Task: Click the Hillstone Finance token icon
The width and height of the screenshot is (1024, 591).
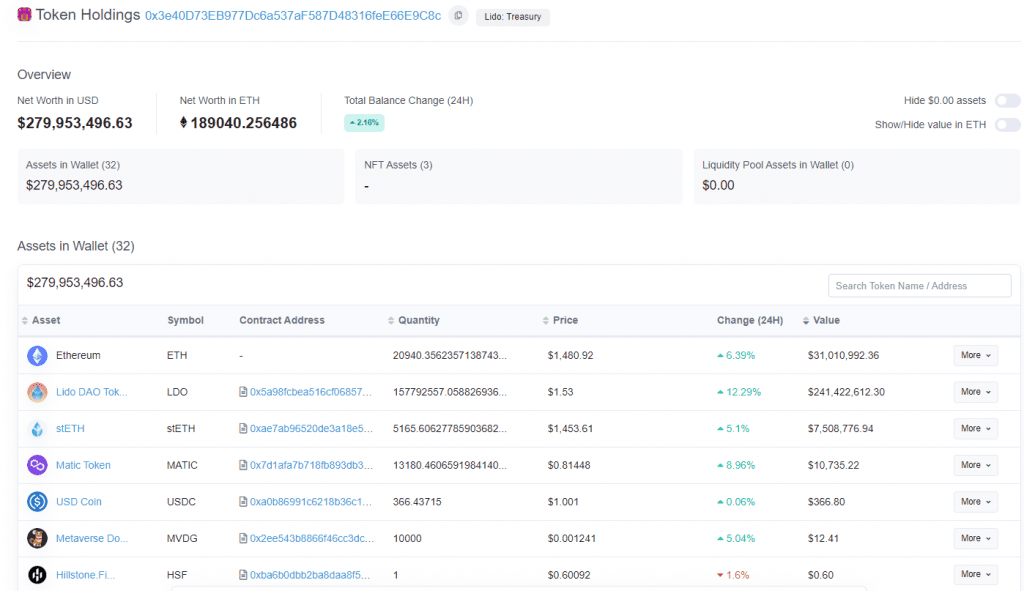Action: tap(37, 575)
